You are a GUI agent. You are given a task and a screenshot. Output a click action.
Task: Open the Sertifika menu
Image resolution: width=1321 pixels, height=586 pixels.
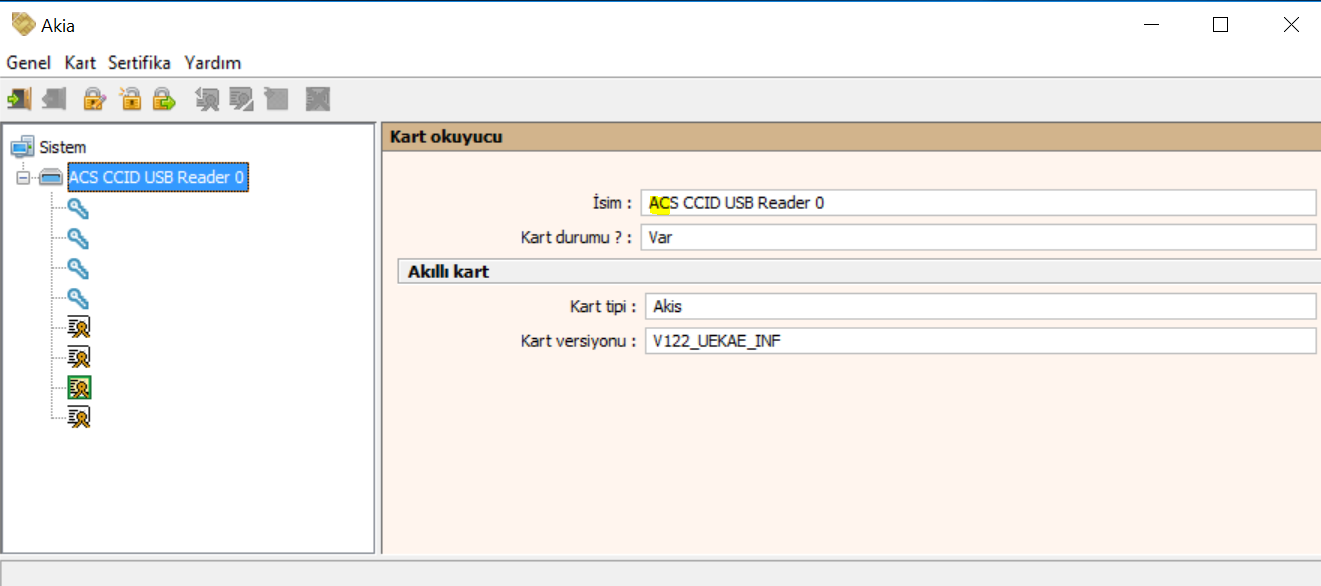tap(139, 62)
